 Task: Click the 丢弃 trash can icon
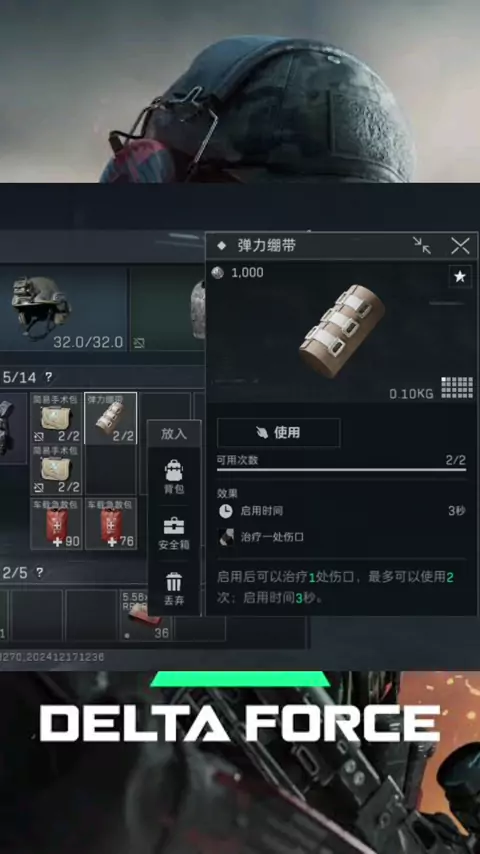tap(174, 582)
